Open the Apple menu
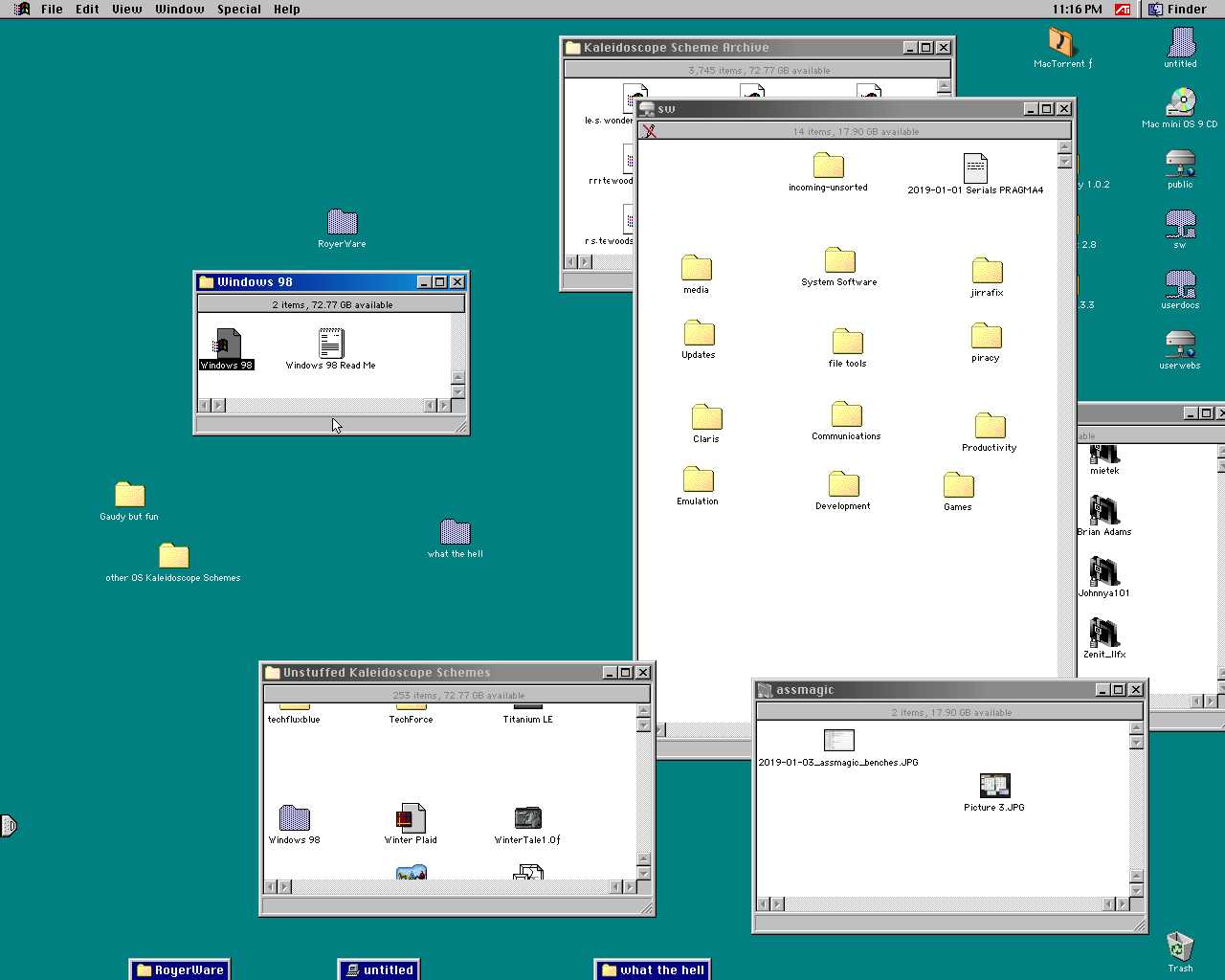Image resolution: width=1225 pixels, height=980 pixels. [x=21, y=9]
